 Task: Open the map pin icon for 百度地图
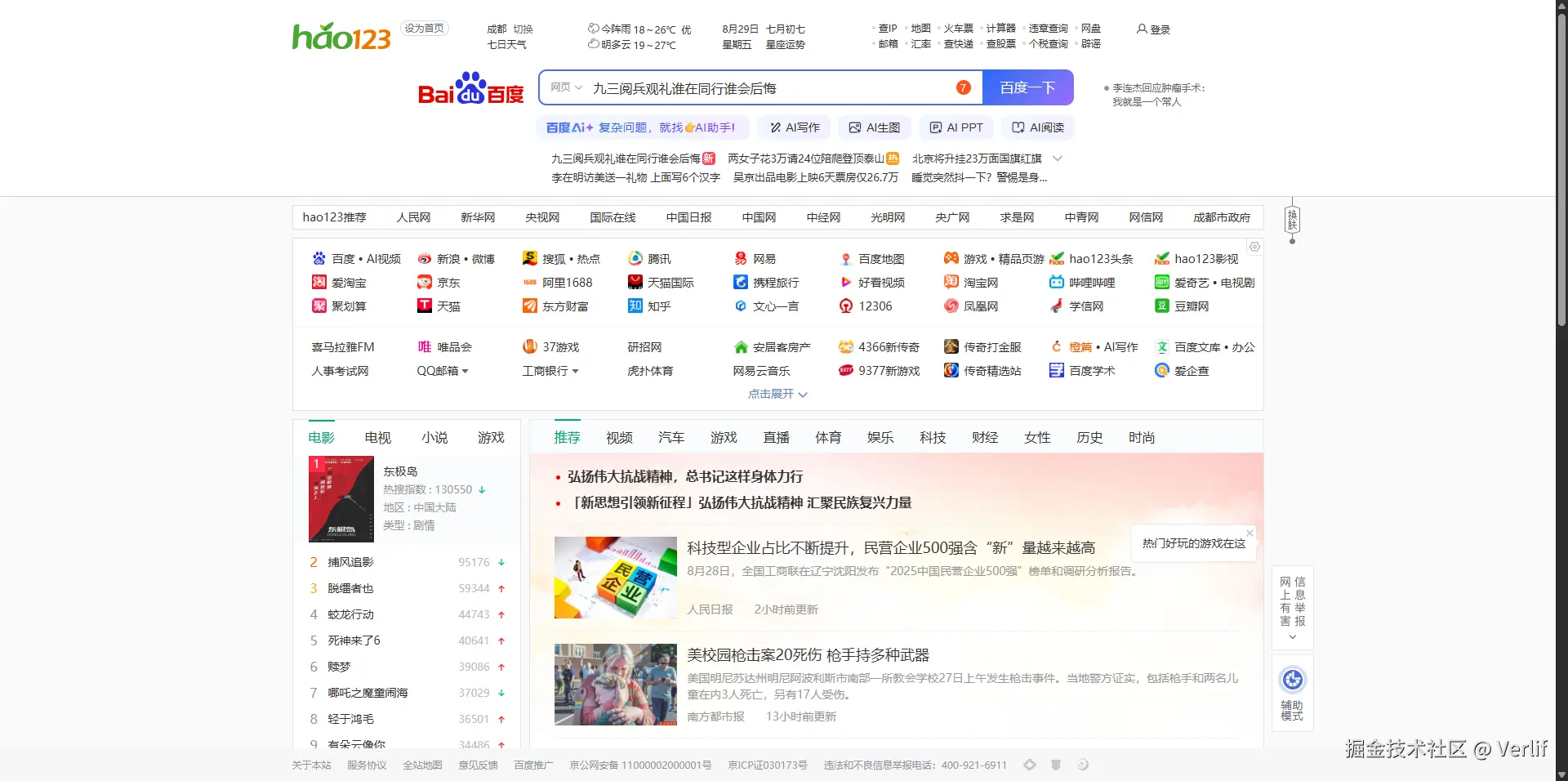845,259
